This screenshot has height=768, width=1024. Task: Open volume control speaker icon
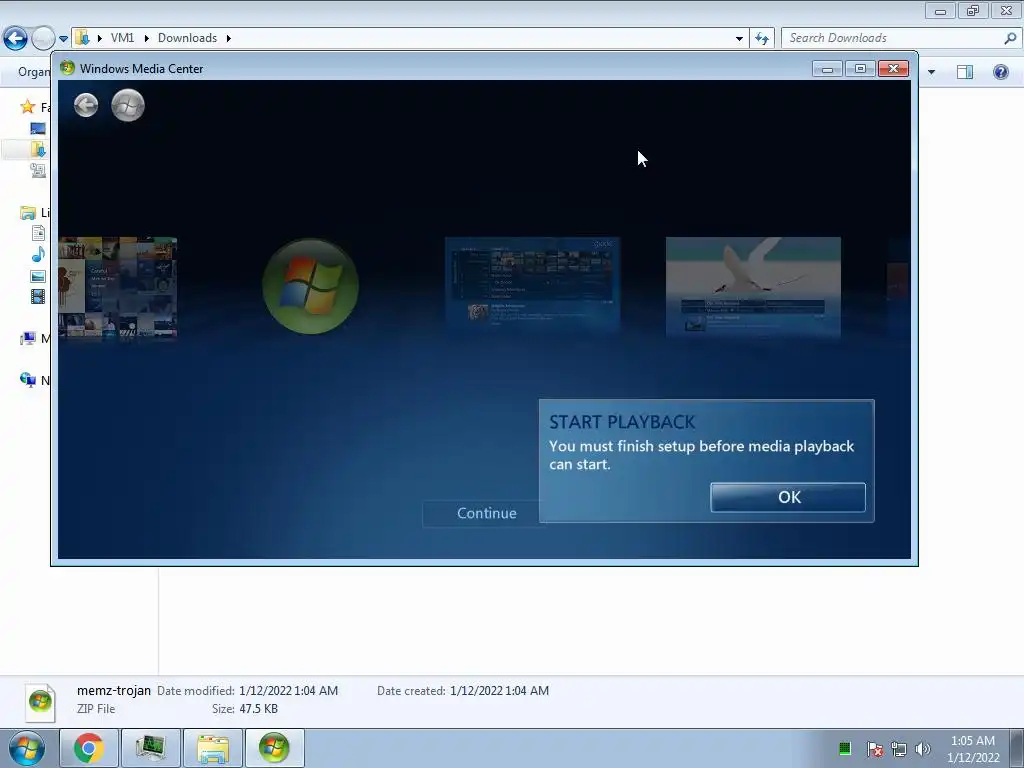click(x=922, y=749)
